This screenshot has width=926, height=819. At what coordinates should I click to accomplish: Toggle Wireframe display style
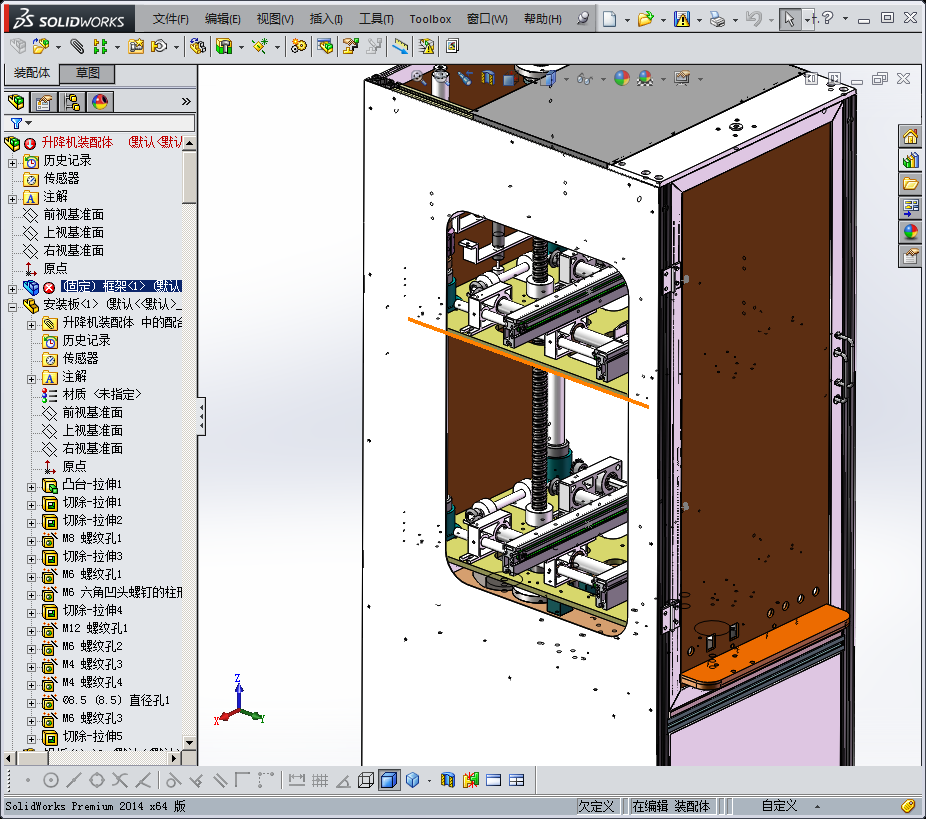pos(366,780)
